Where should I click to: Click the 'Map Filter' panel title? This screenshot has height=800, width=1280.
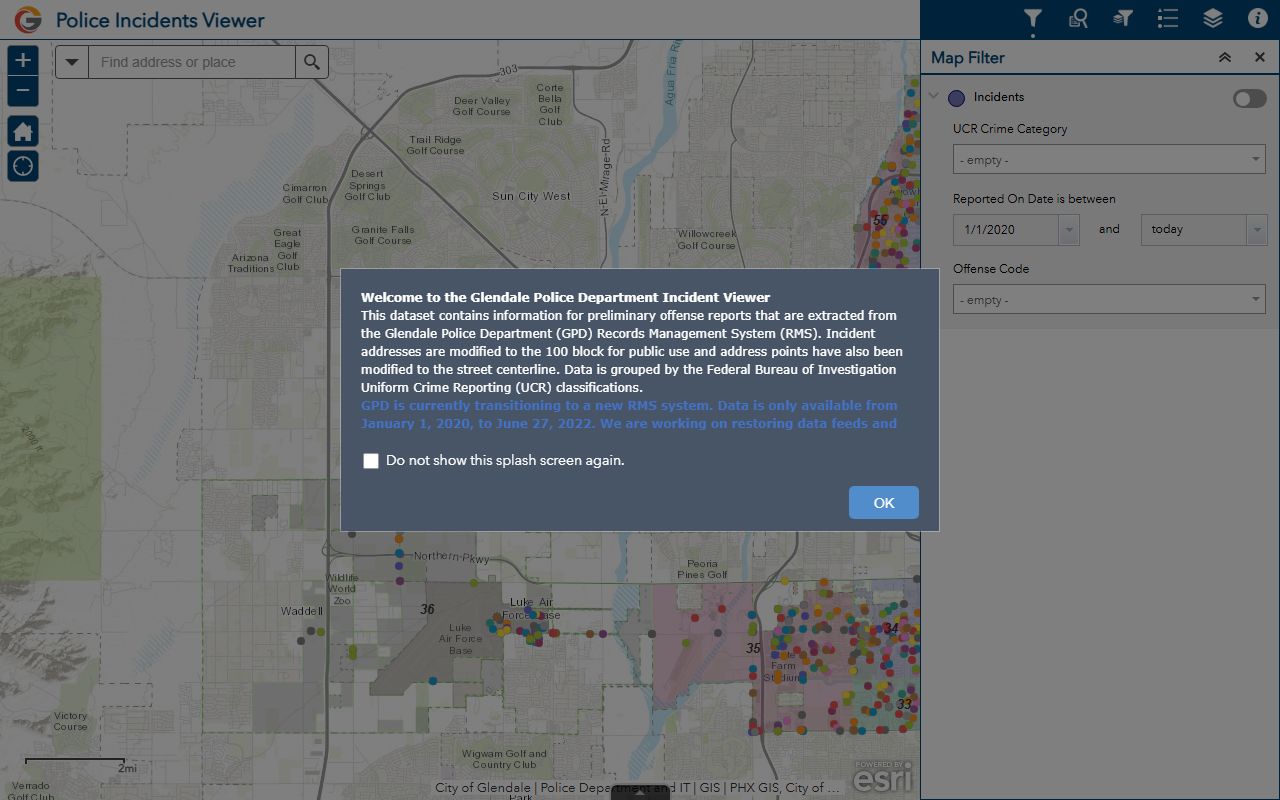coord(968,58)
